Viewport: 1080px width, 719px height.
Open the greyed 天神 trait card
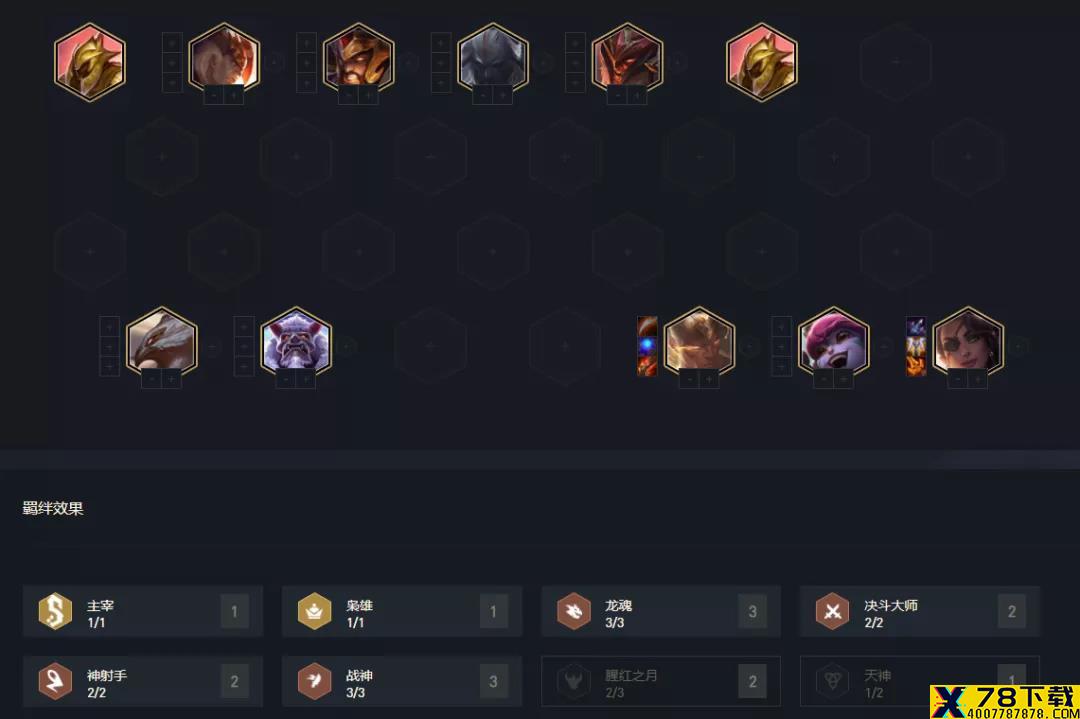click(920, 681)
